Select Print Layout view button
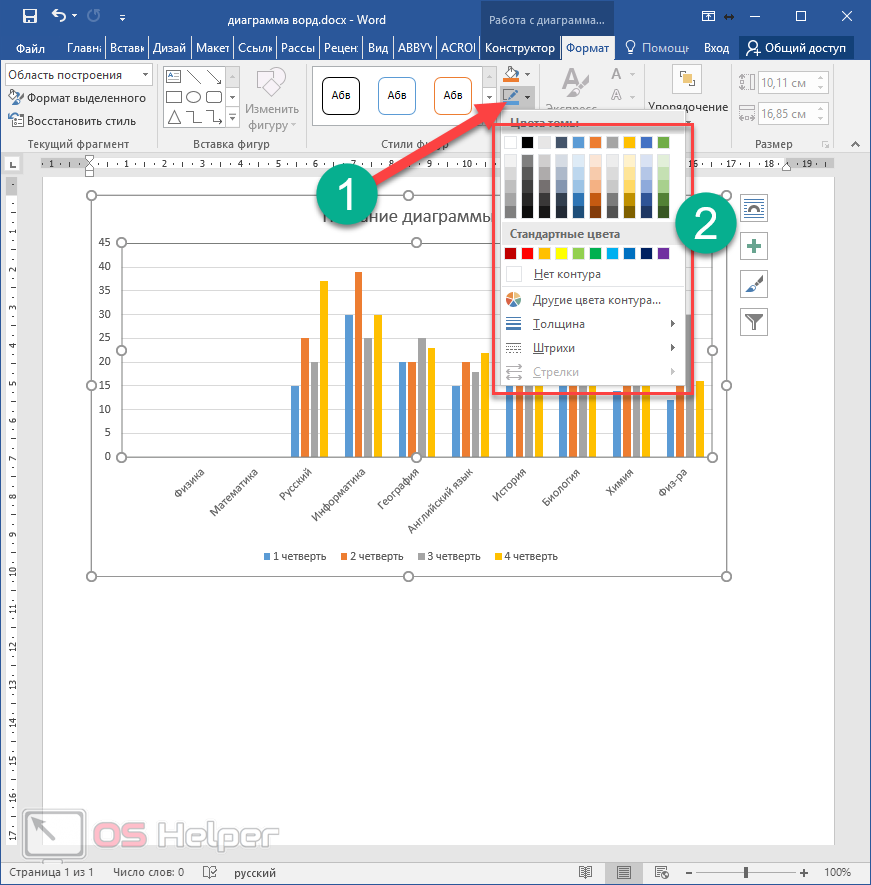 pos(624,872)
